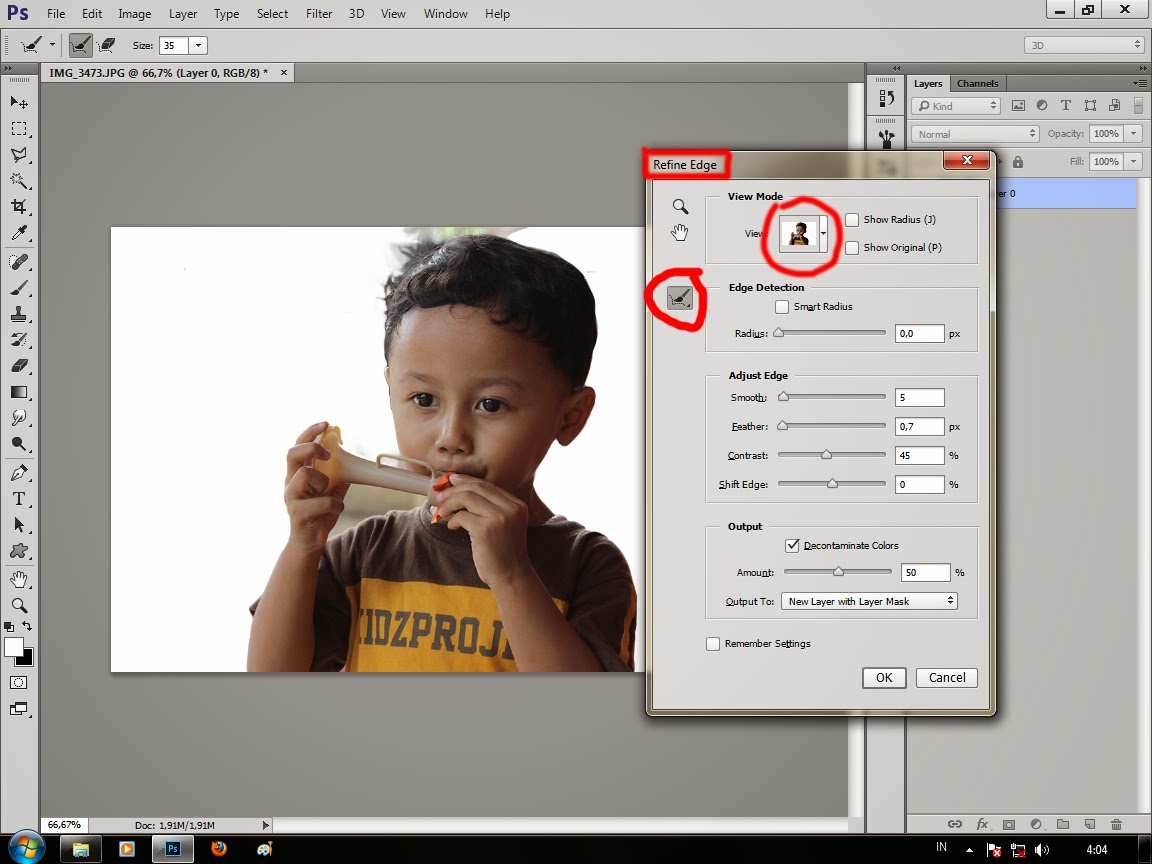
Task: Switch to the Channels tab
Action: (x=977, y=84)
